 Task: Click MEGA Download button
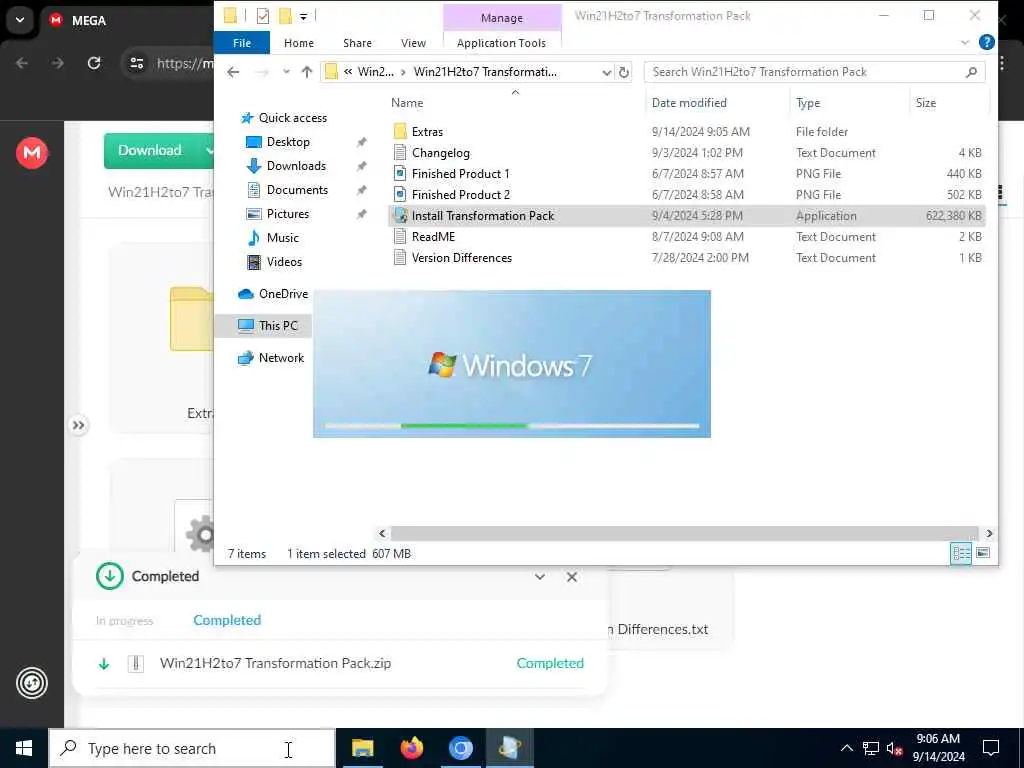pos(150,150)
